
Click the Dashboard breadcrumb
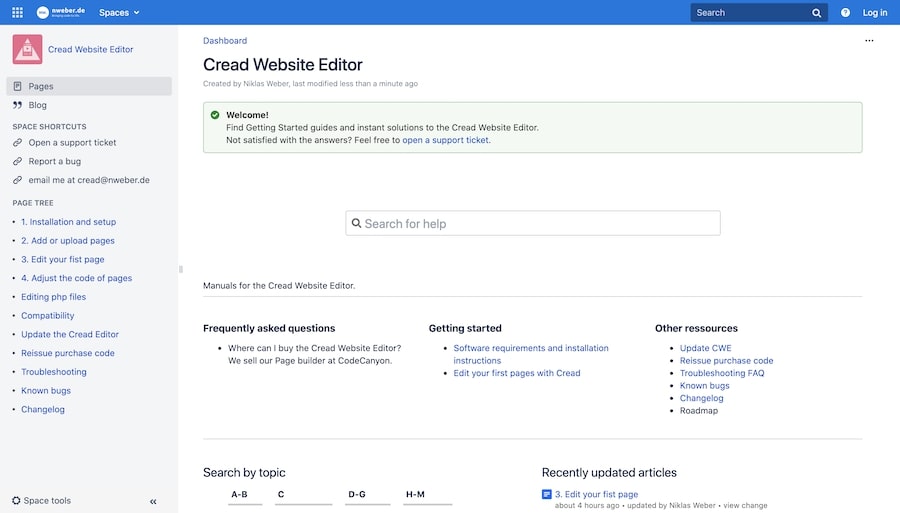coord(225,41)
